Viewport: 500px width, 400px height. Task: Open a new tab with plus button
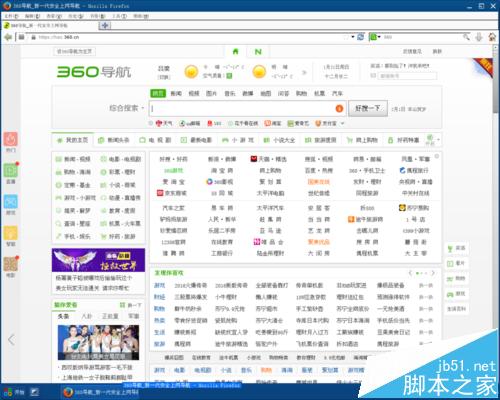point(105,25)
